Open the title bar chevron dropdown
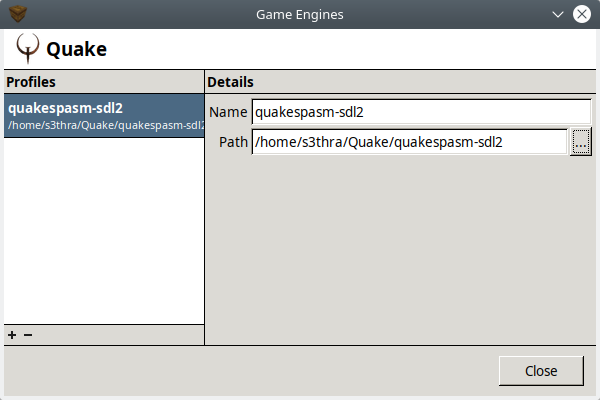Screen dimensions: 600x400 coord(558,15)
